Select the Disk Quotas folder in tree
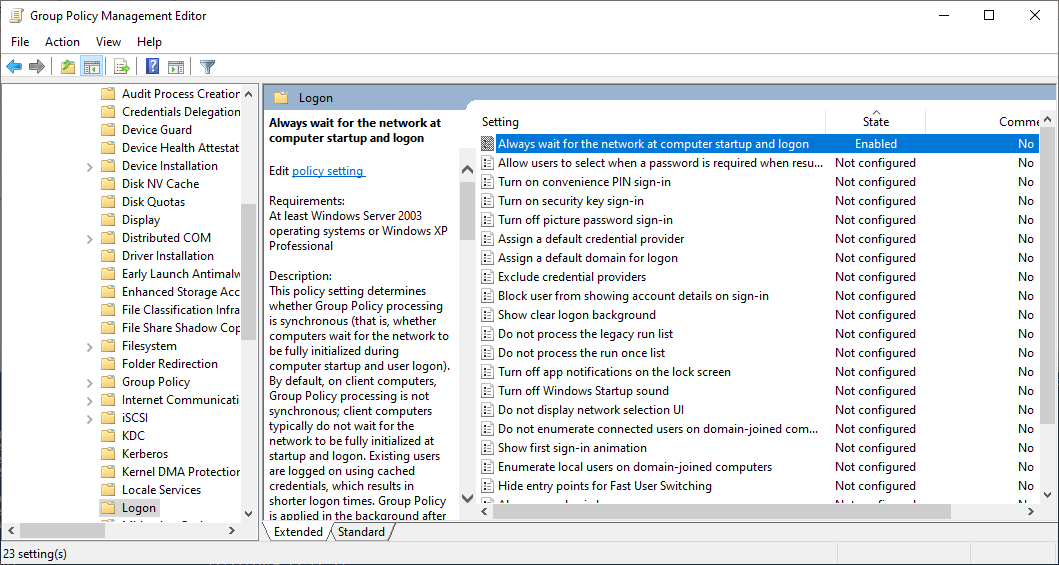1059x565 pixels. pyautogui.click(x=153, y=202)
